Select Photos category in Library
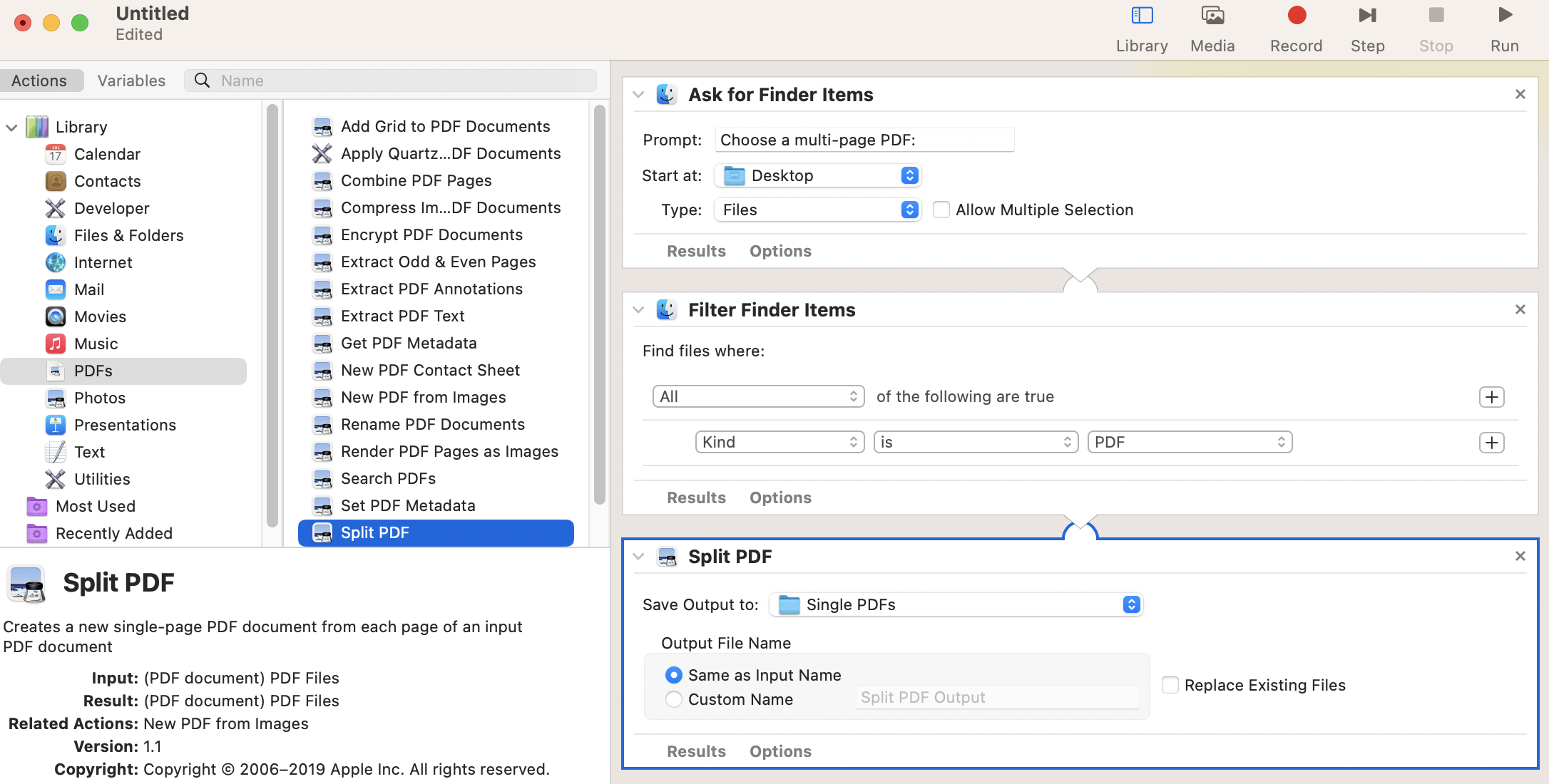 [99, 398]
